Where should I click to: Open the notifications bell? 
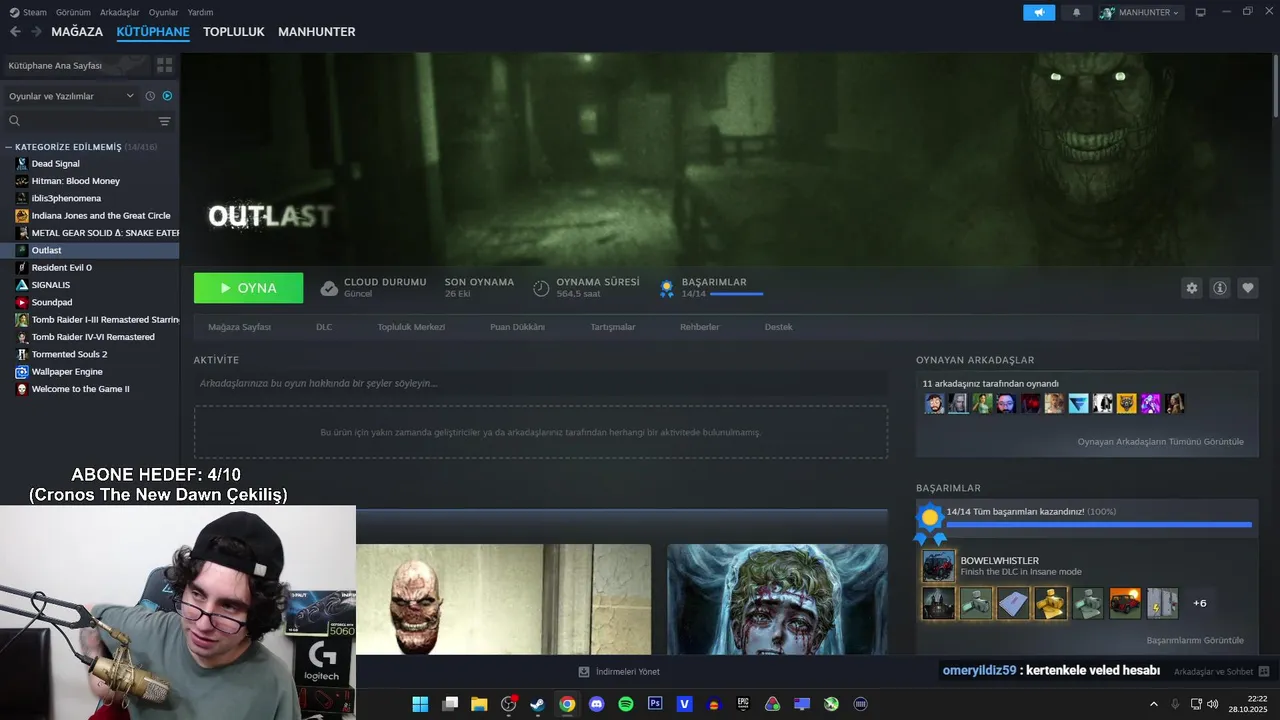pos(1076,12)
